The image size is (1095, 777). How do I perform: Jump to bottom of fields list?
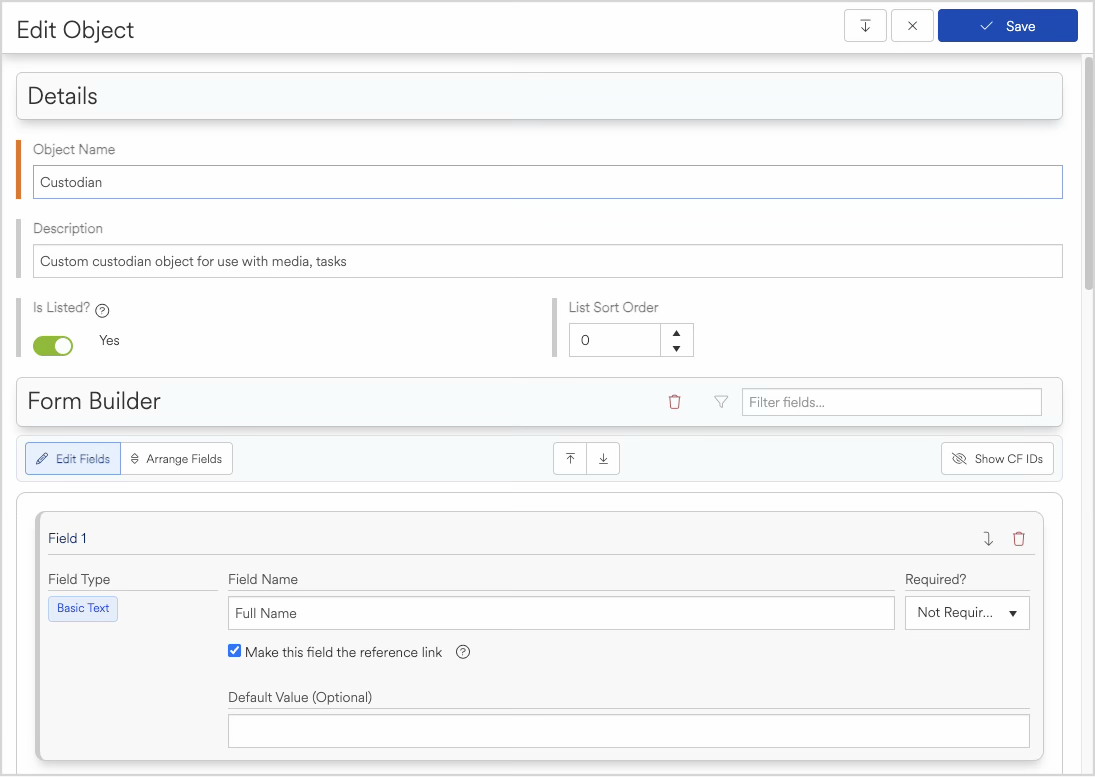coord(603,459)
